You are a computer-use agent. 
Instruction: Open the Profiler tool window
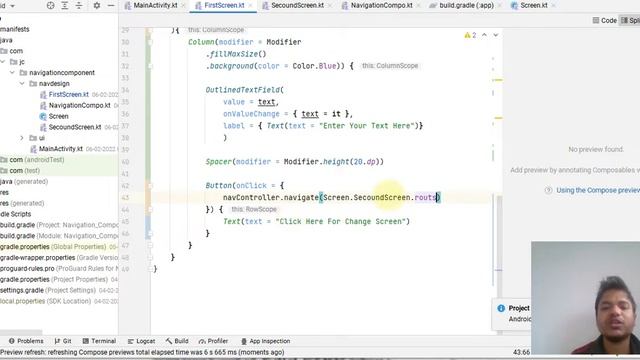(x=213, y=341)
